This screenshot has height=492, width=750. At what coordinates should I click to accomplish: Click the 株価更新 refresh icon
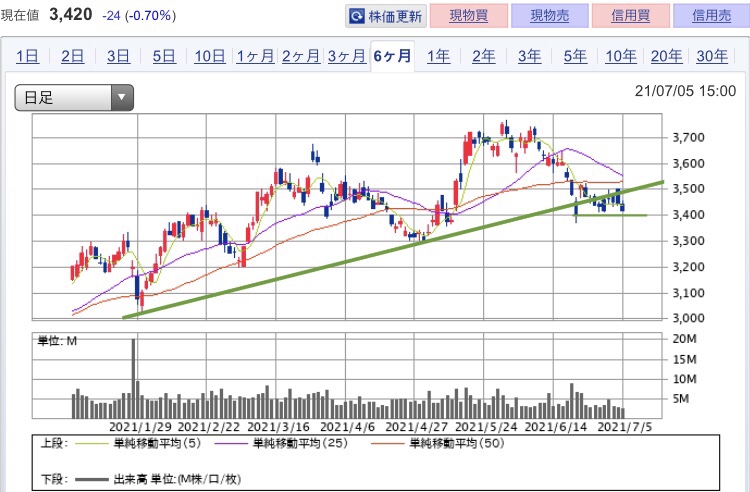click(357, 16)
